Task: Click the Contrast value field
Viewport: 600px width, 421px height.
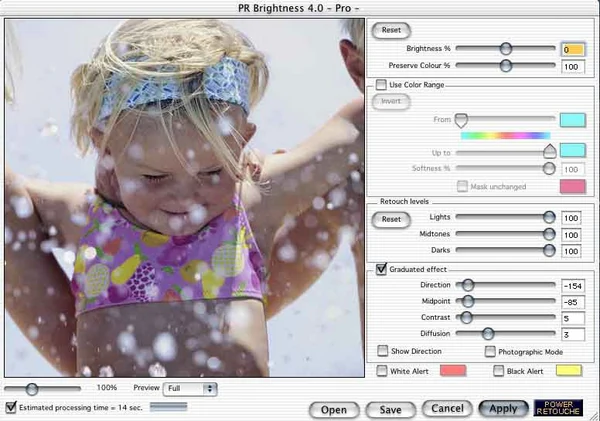Action: pyautogui.click(x=573, y=318)
